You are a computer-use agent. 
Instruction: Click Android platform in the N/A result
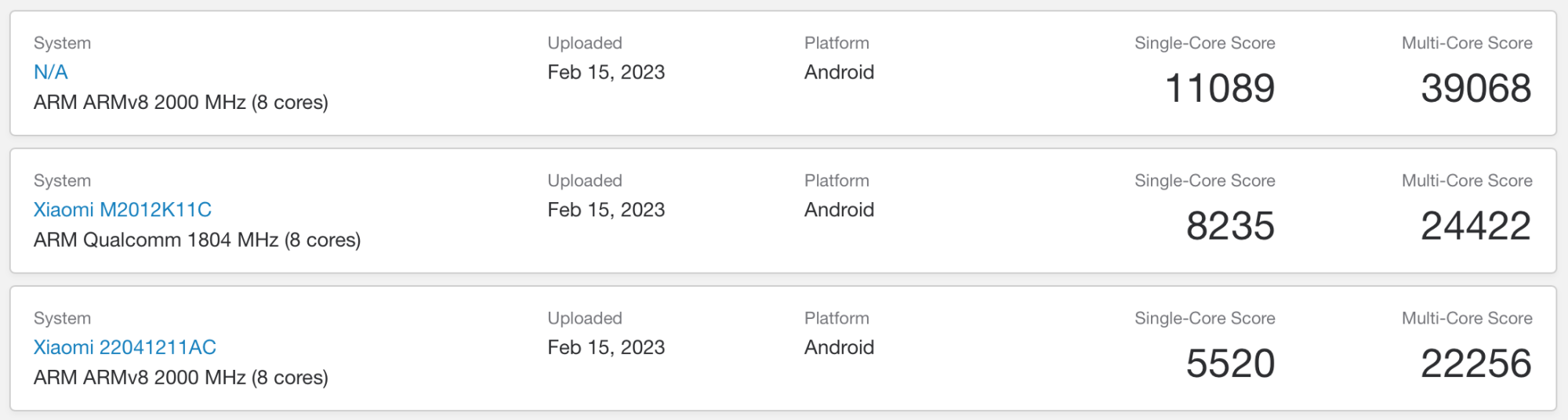tap(839, 72)
